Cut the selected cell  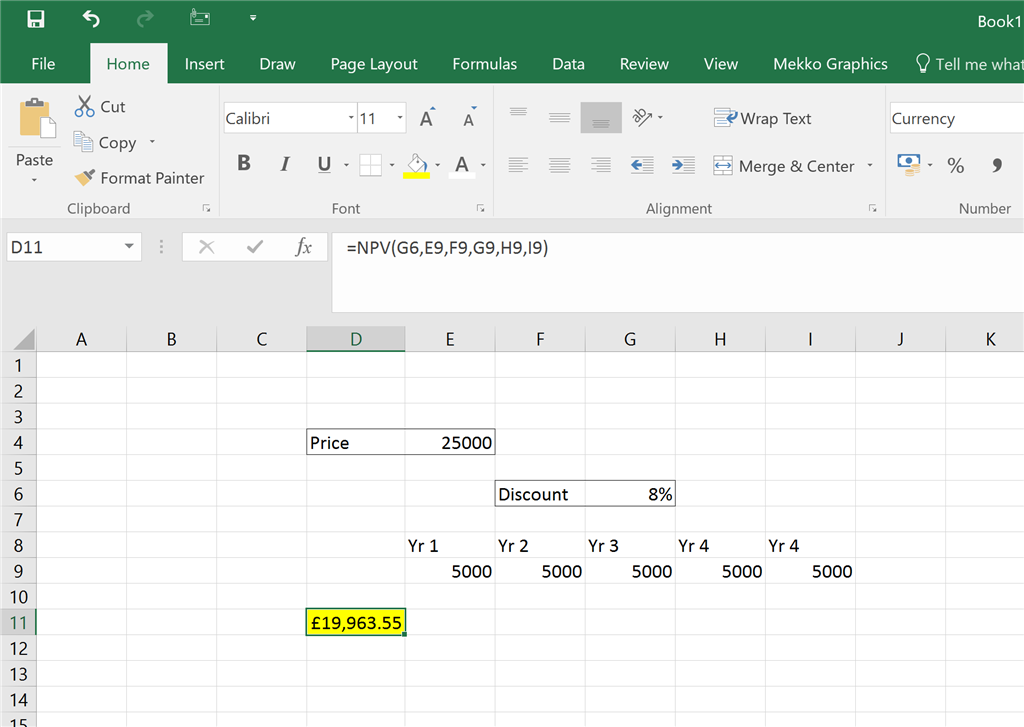pos(100,106)
